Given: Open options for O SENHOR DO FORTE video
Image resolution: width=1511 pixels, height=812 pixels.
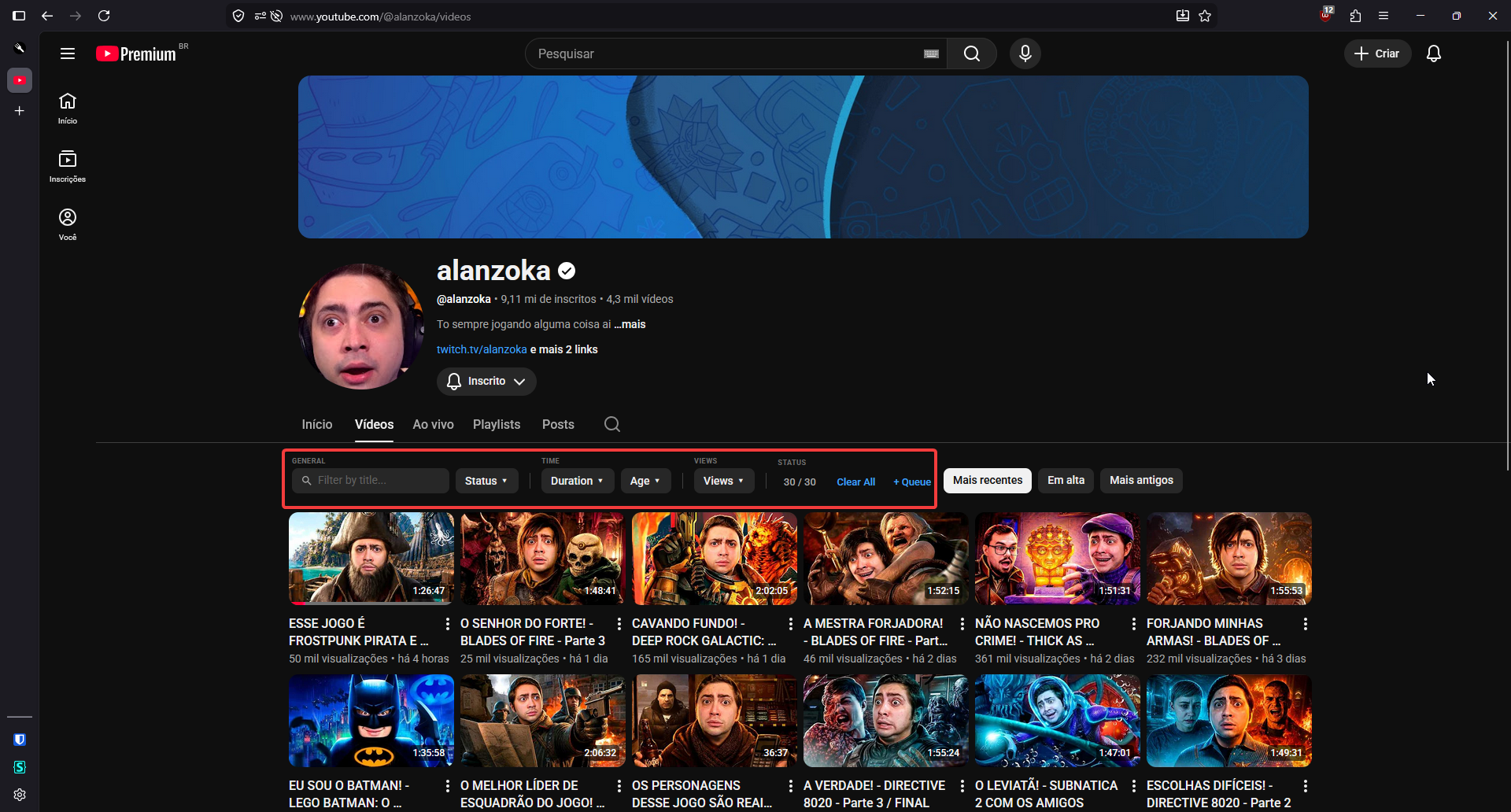Looking at the screenshot, I should pyautogui.click(x=619, y=624).
